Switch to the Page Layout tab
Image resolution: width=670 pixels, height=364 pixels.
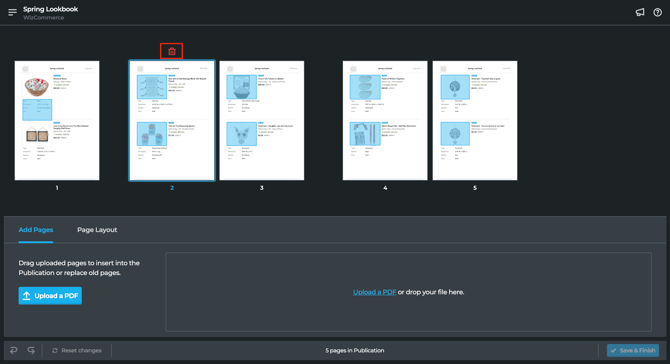pyautogui.click(x=97, y=230)
